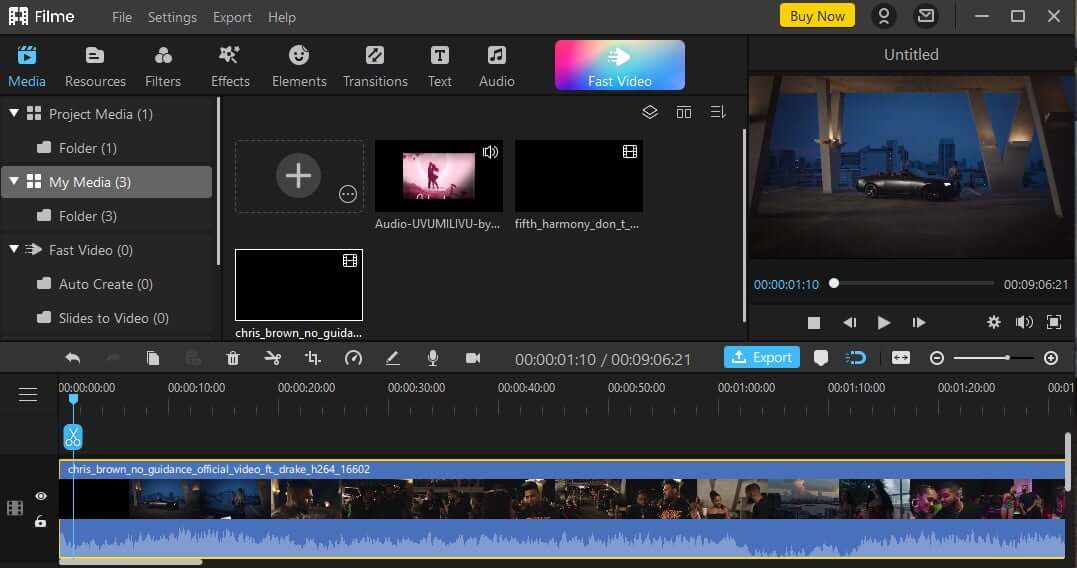1077x568 pixels.
Task: Start voice-over recording with microphone
Action: pos(433,358)
